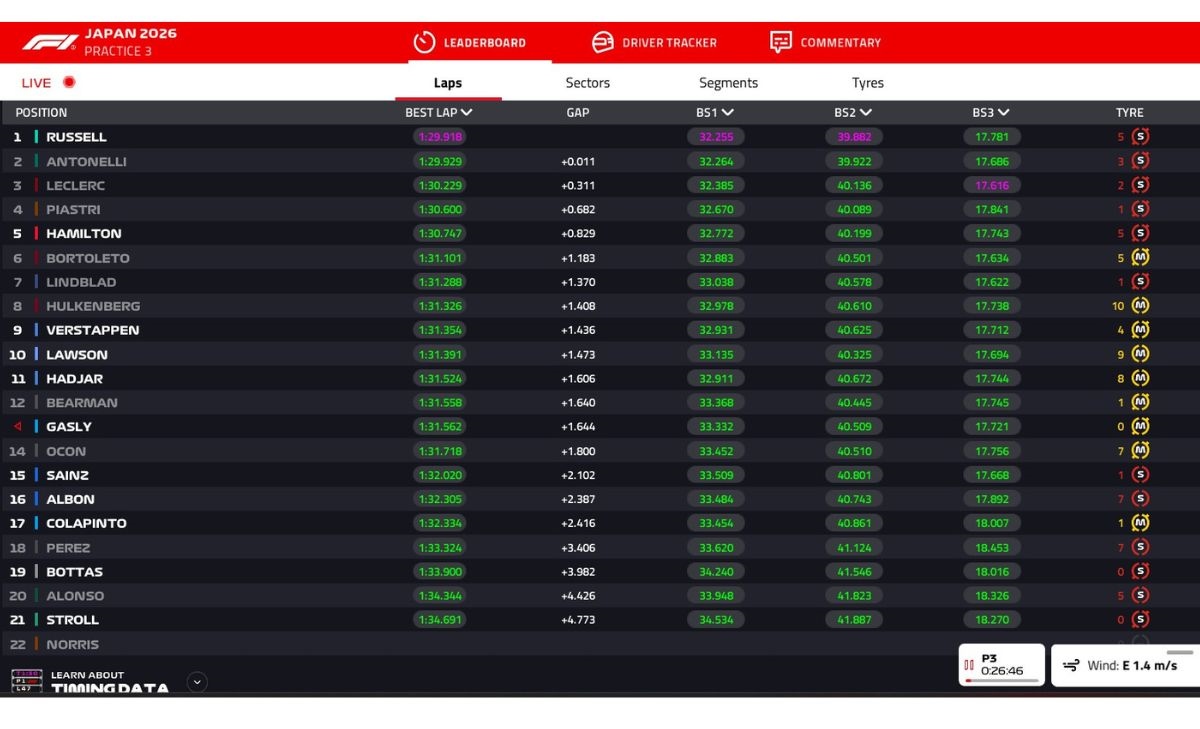
Task: Switch to the Sectors tab
Action: point(587,82)
